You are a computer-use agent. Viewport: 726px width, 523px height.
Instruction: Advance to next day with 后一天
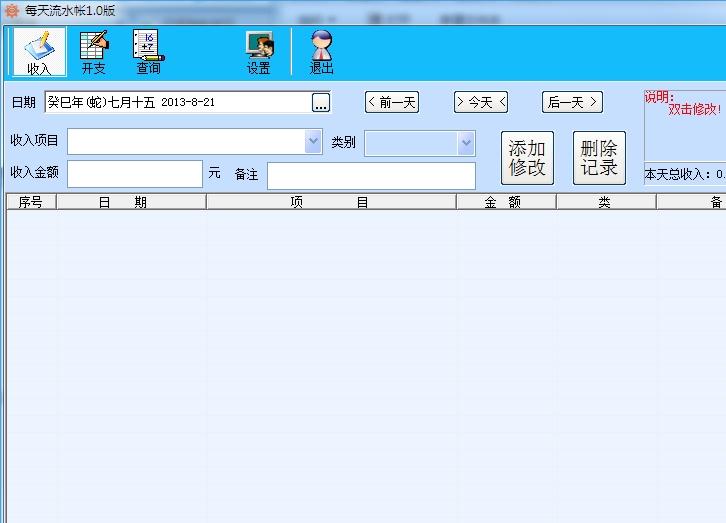[x=572, y=102]
